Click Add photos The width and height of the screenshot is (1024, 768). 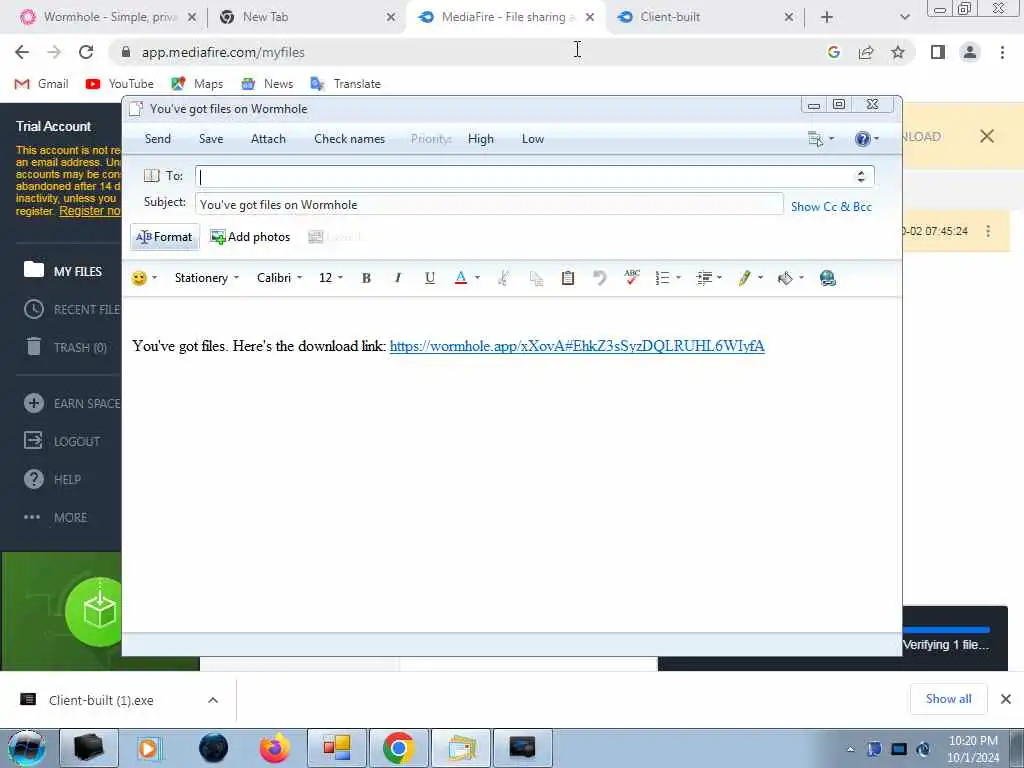click(x=250, y=237)
